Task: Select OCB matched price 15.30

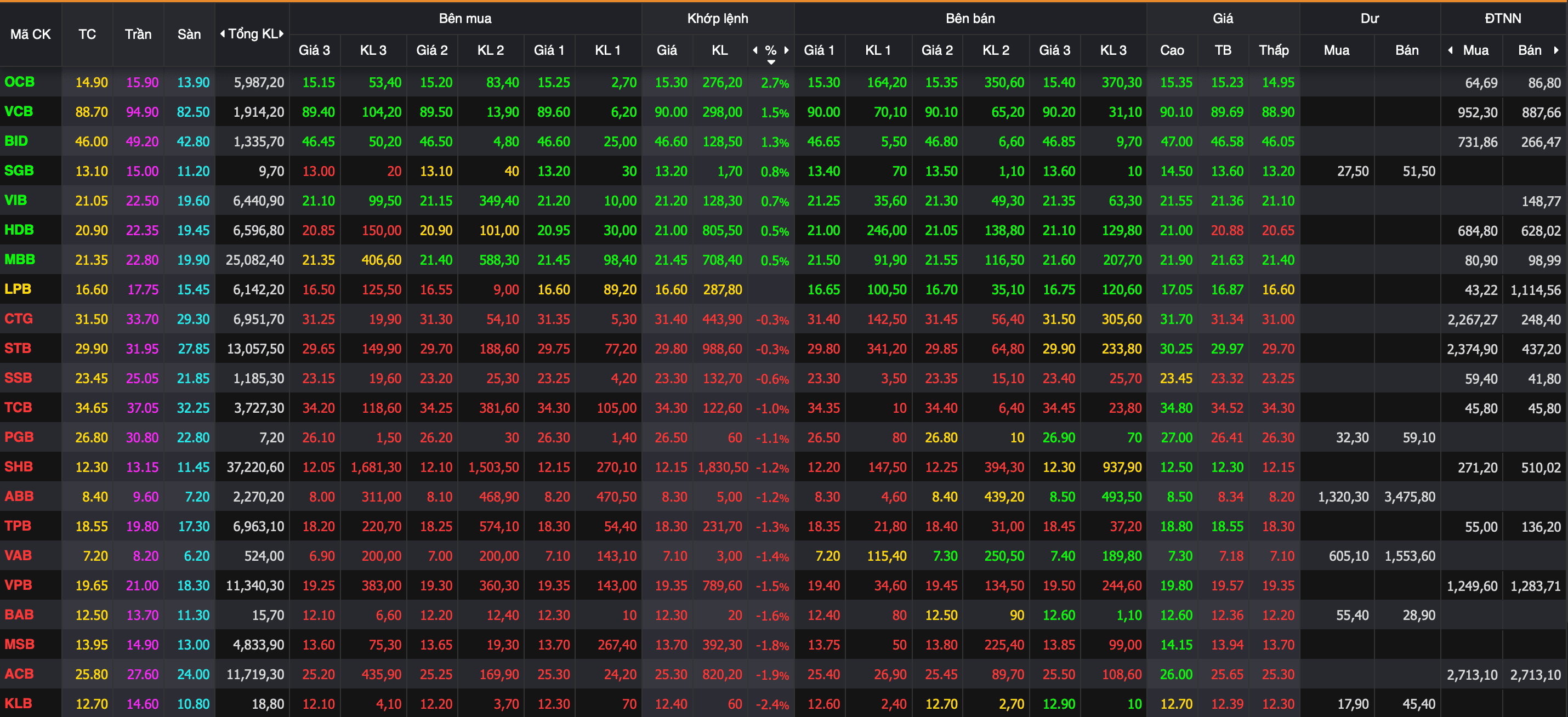Action: pyautogui.click(x=671, y=82)
